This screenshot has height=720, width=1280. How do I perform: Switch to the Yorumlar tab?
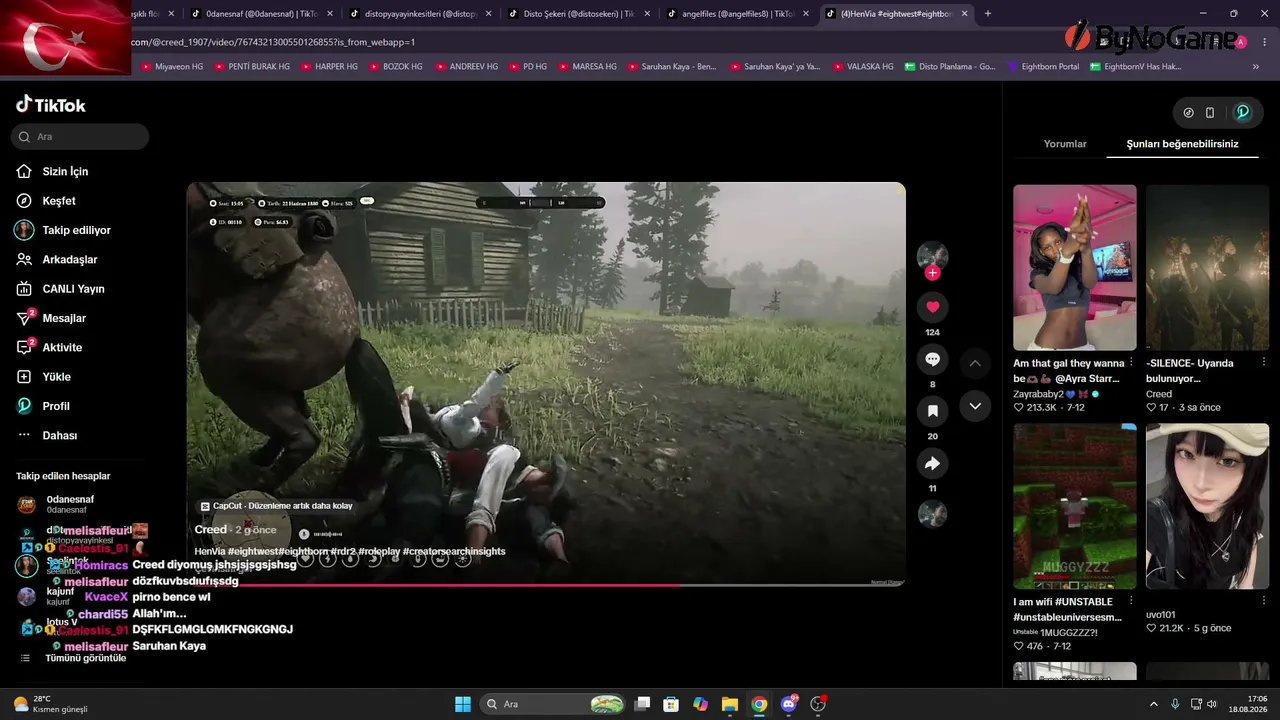coord(1065,144)
